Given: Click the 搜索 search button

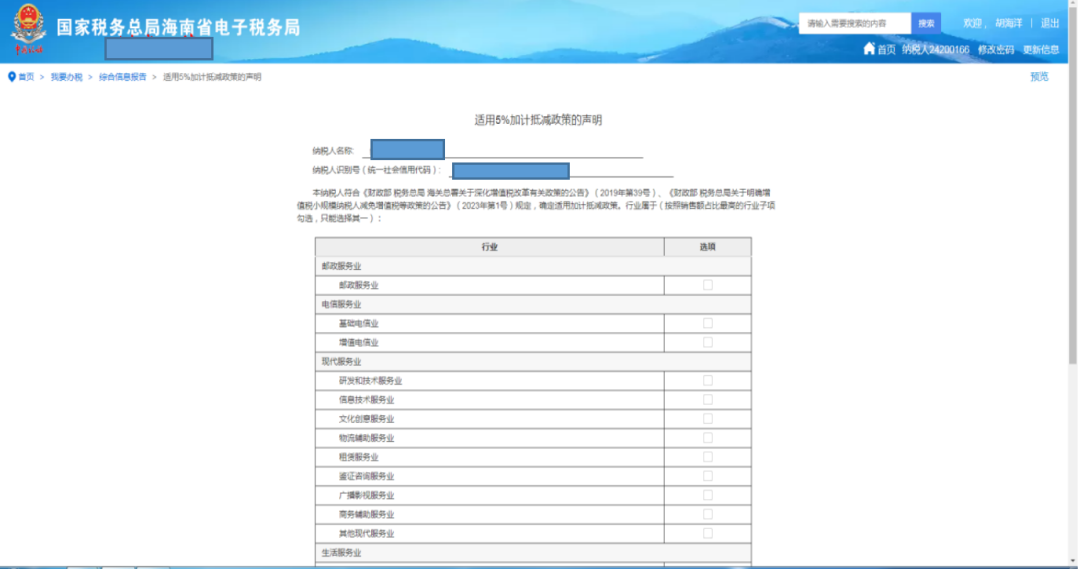Looking at the screenshot, I should pos(926,23).
